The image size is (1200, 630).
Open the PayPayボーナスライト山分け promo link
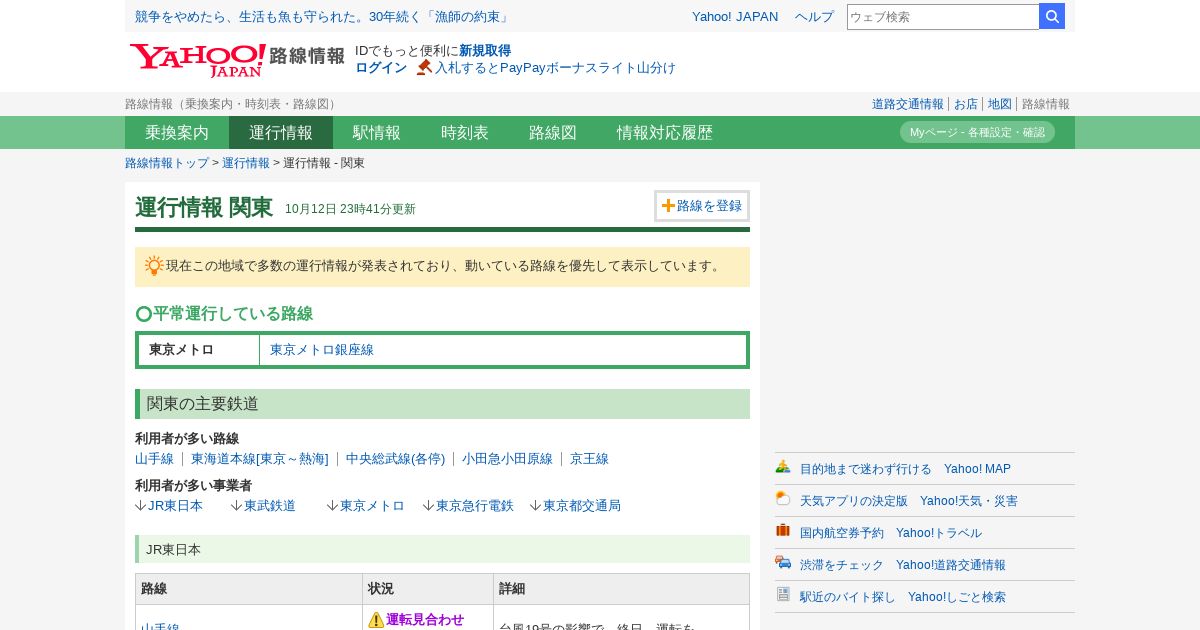click(x=555, y=67)
